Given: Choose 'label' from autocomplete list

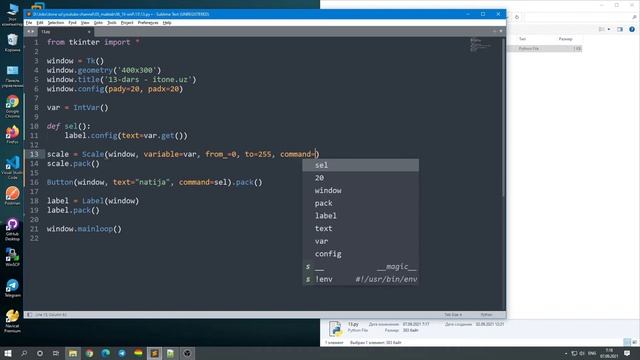Looking at the screenshot, I should (360, 216).
